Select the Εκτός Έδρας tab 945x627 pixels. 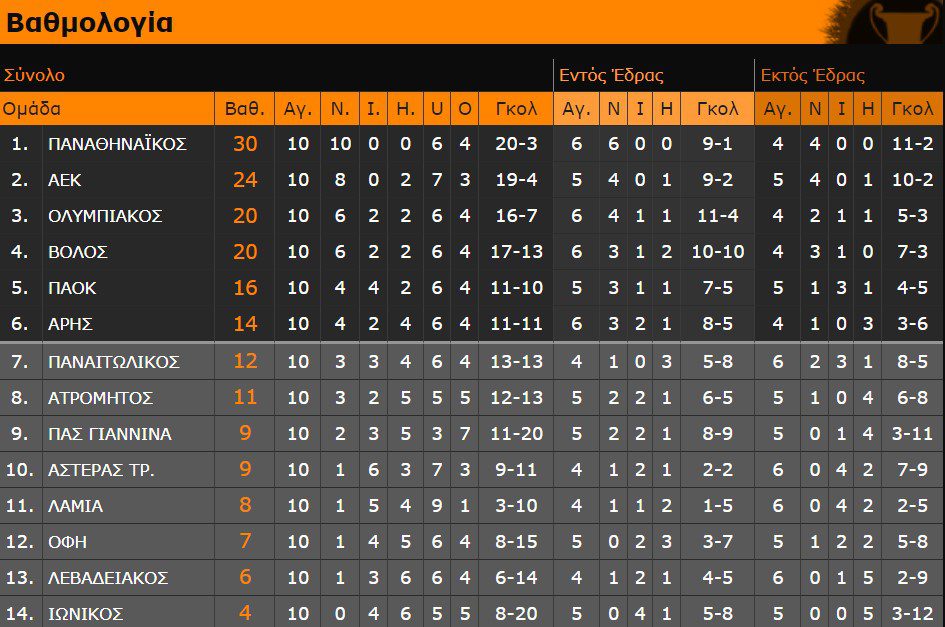(x=812, y=75)
